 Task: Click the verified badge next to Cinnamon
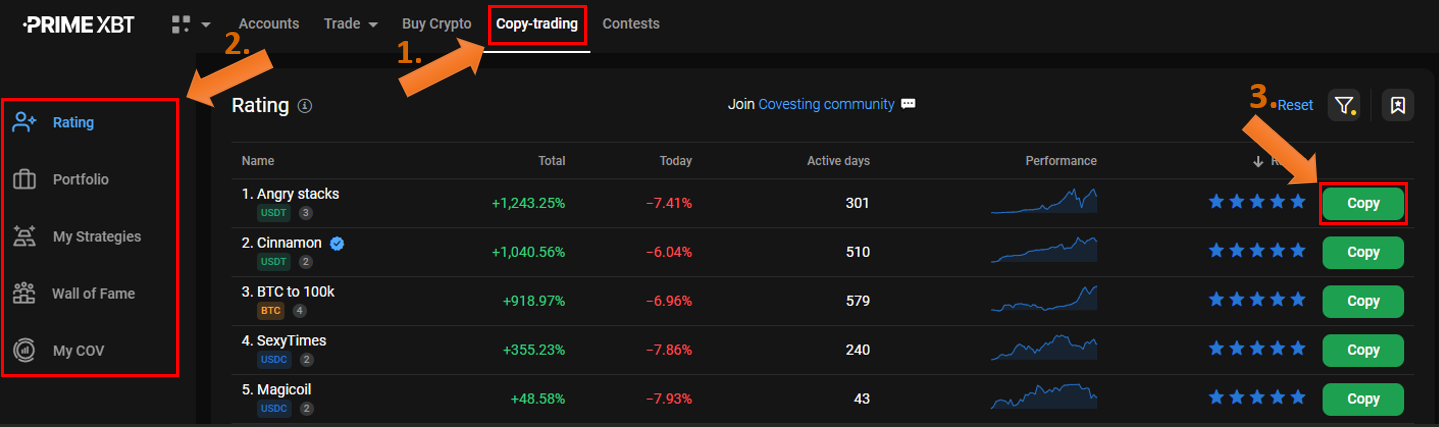click(337, 243)
